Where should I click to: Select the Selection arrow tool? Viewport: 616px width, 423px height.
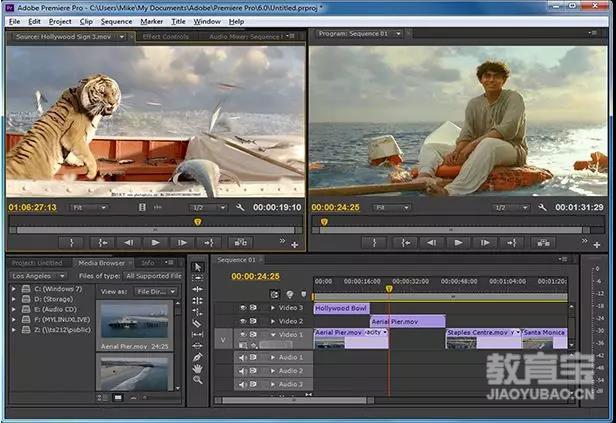[198, 267]
